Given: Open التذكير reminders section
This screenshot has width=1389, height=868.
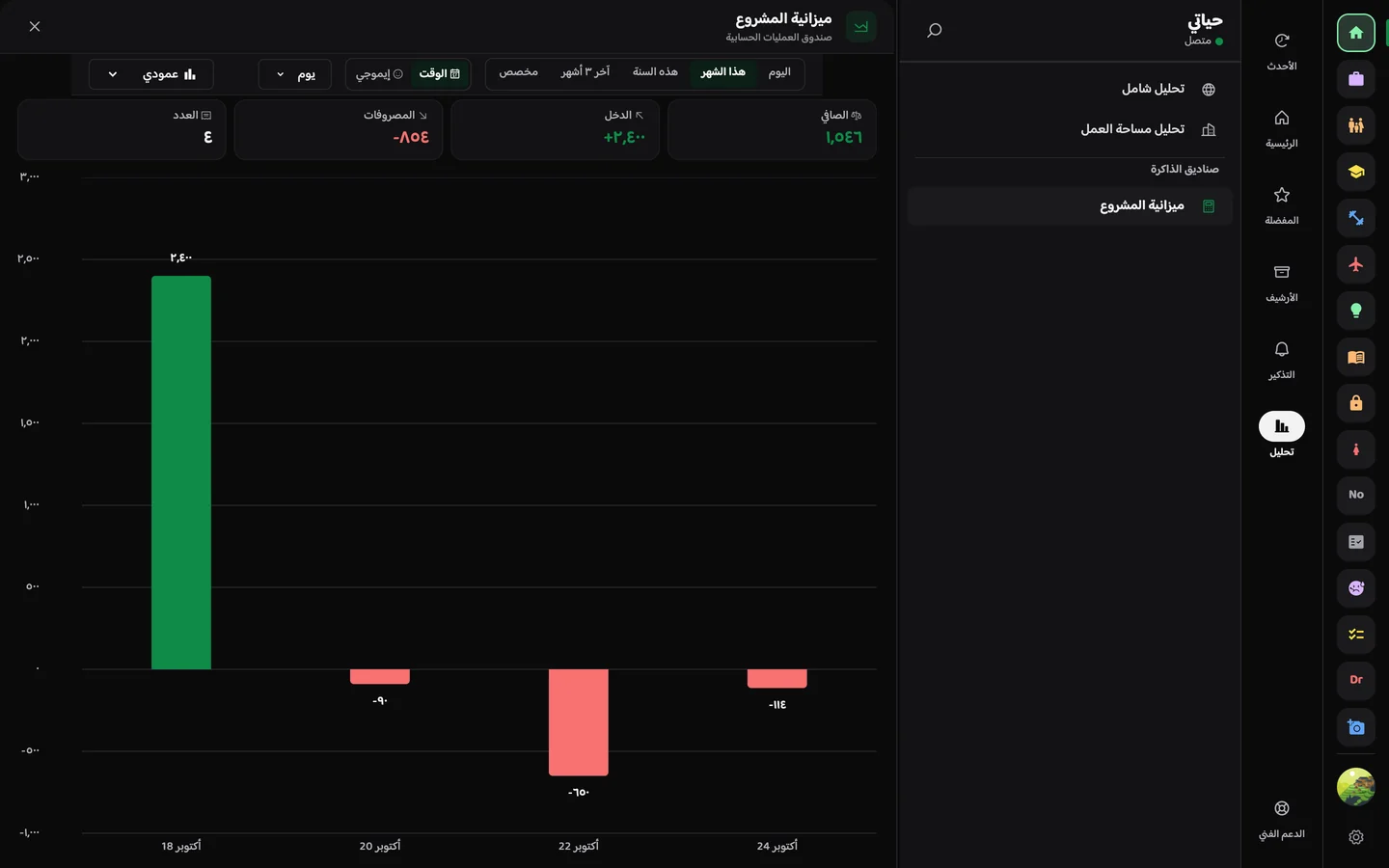Looking at the screenshot, I should [x=1281, y=360].
